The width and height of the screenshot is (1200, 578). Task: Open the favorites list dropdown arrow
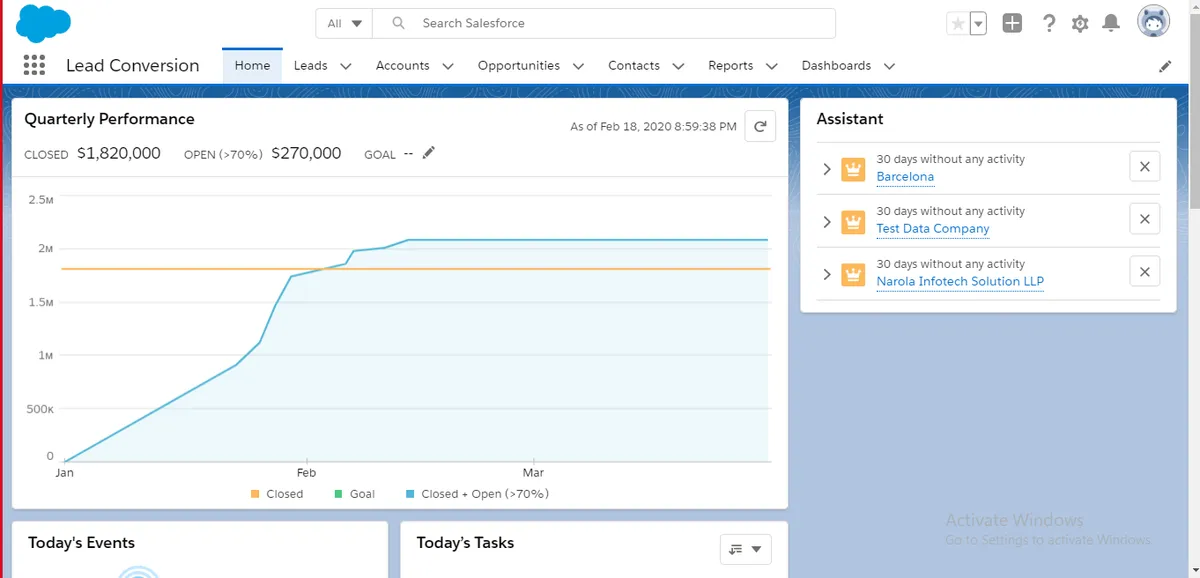[x=979, y=24]
